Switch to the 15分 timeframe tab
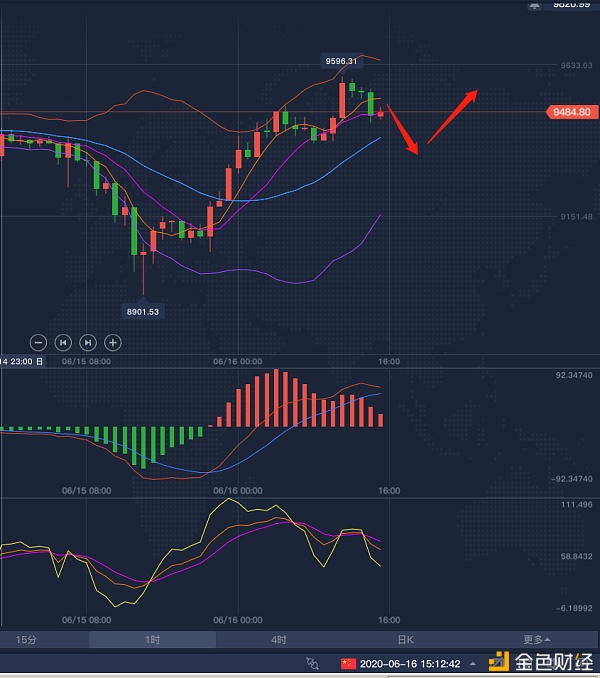The height and width of the screenshot is (678, 600). point(25,640)
